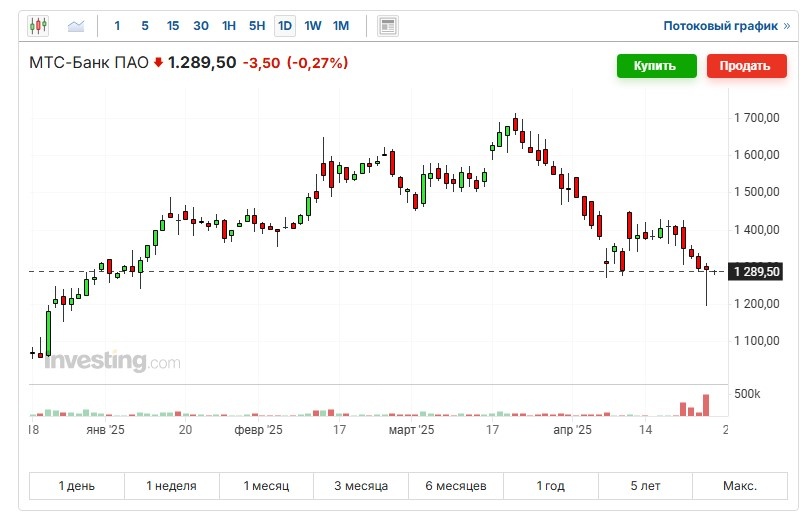Choose the 5H interval

(257, 26)
